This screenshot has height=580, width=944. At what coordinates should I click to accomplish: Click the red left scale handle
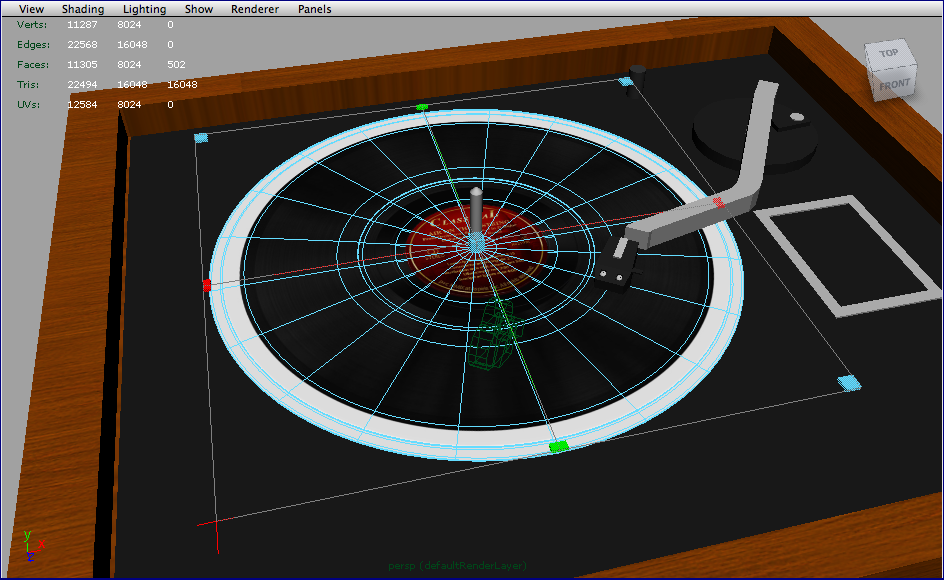pyautogui.click(x=209, y=284)
